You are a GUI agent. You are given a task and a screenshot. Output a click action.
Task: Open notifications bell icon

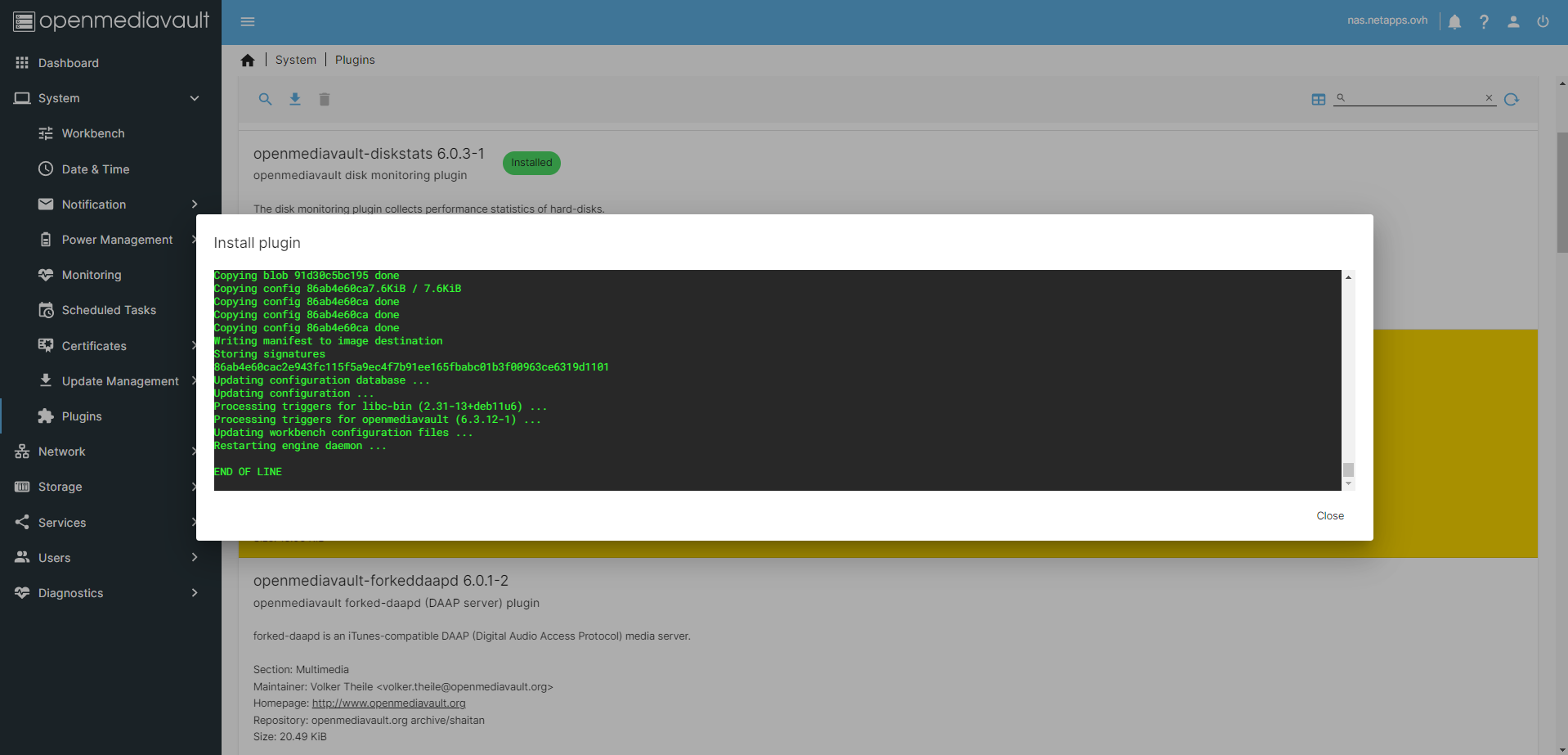point(1454,22)
